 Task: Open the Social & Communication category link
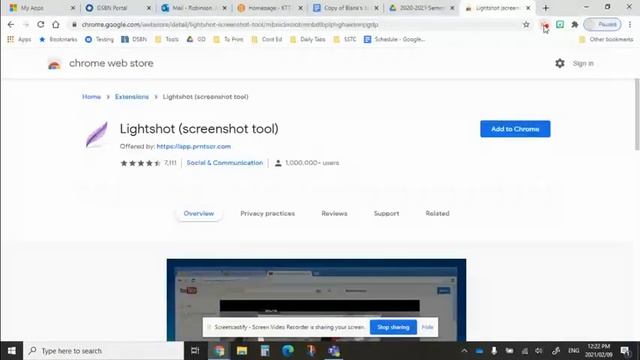point(225,162)
